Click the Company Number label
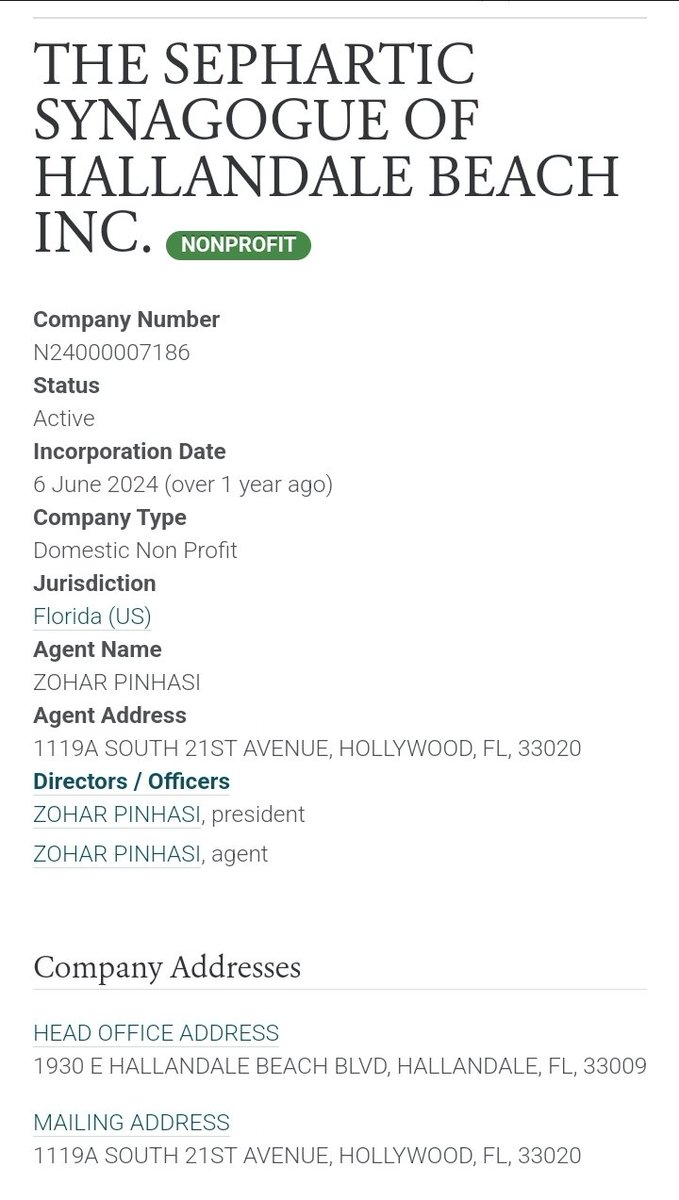 tap(126, 320)
